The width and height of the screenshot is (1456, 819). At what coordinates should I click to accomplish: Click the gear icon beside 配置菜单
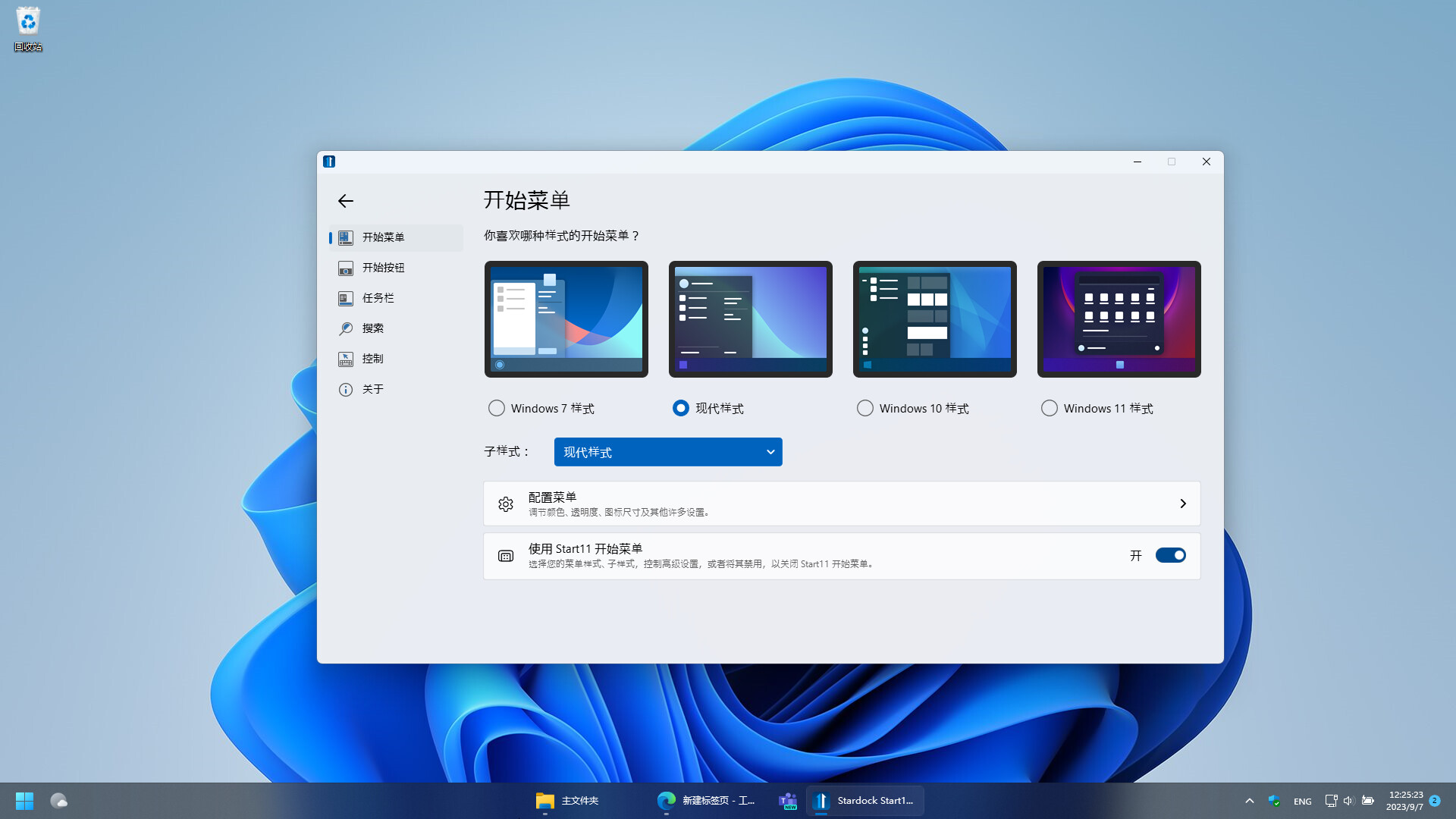(506, 504)
